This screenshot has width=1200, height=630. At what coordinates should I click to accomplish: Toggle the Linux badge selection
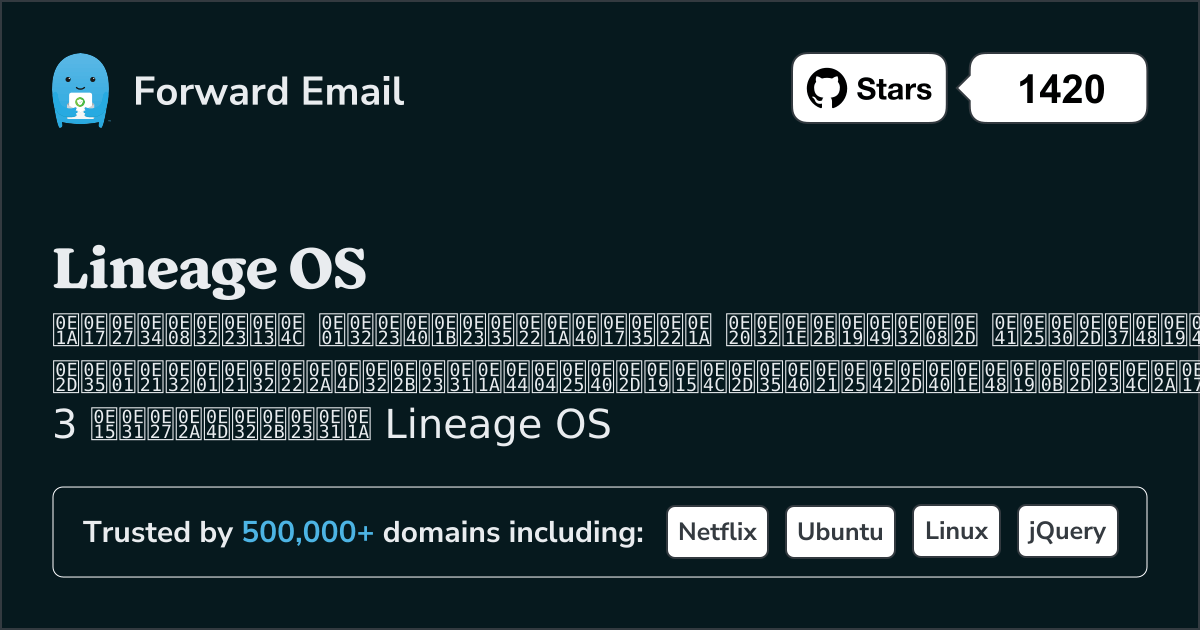[x=956, y=531]
